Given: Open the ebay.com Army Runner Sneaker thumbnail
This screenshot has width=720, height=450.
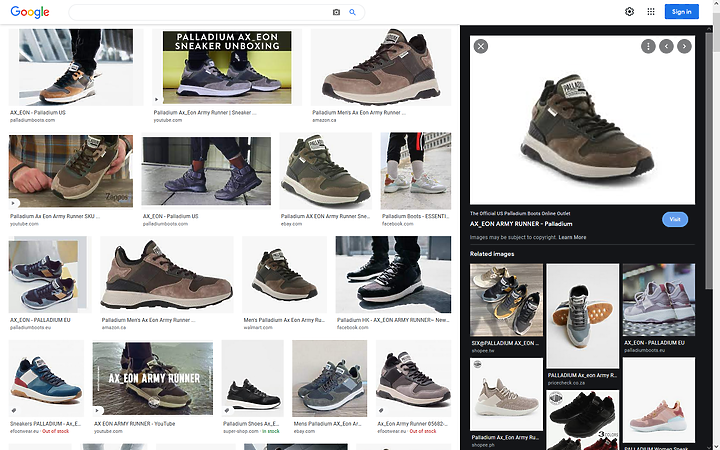Looking at the screenshot, I should [326, 171].
